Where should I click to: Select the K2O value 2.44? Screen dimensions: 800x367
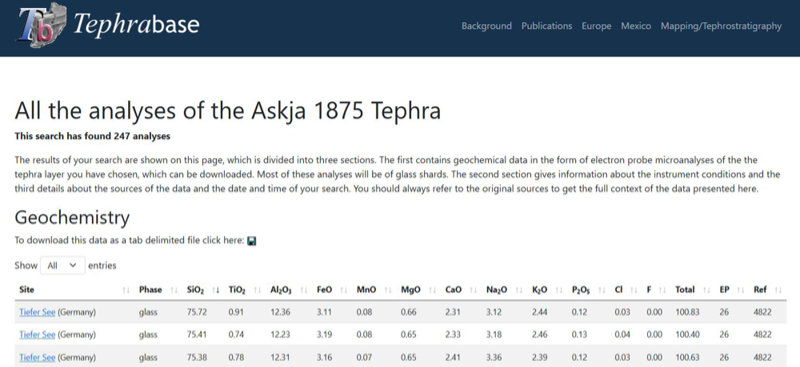(539, 312)
